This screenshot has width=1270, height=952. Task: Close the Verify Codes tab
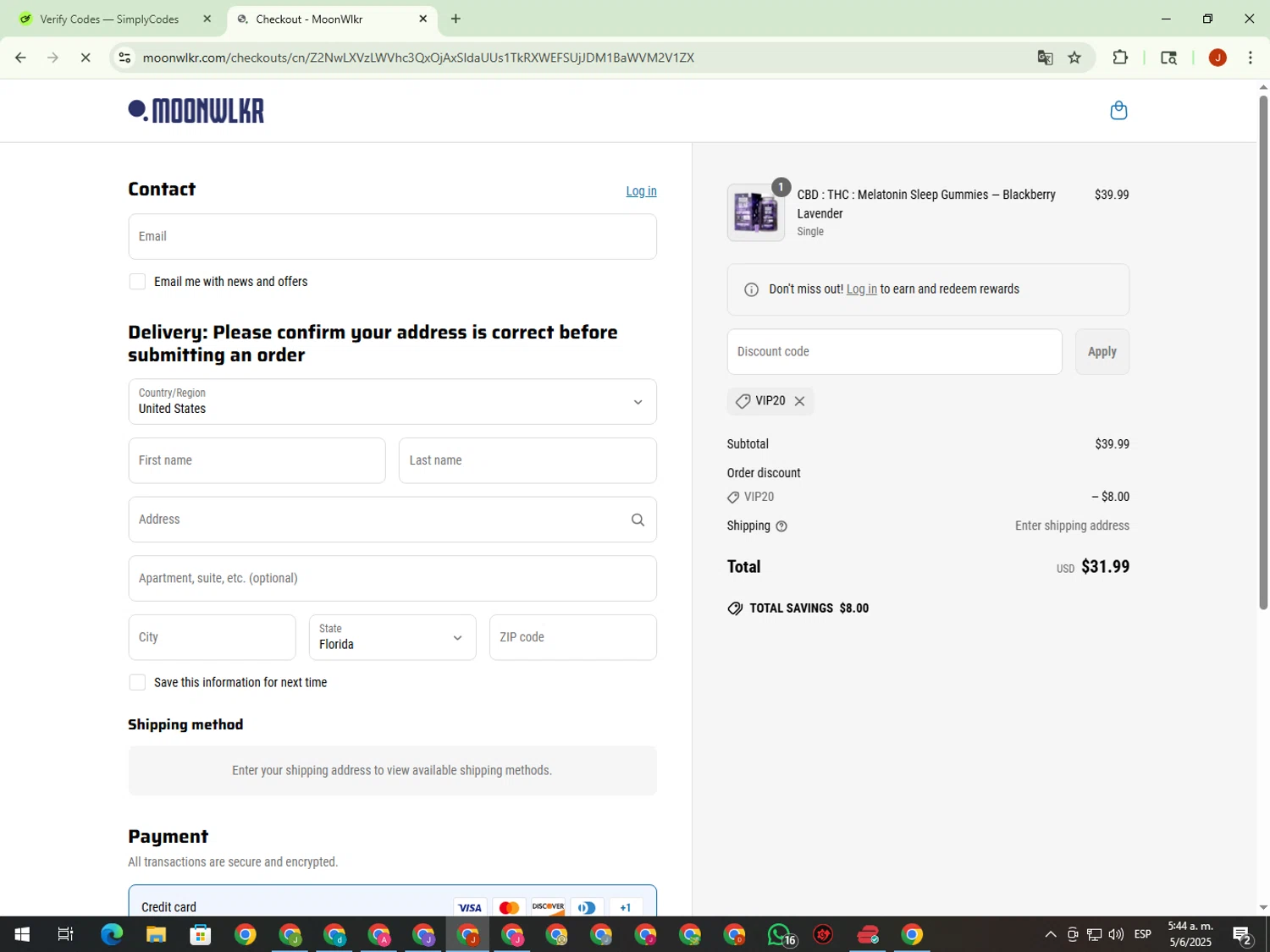click(x=207, y=19)
